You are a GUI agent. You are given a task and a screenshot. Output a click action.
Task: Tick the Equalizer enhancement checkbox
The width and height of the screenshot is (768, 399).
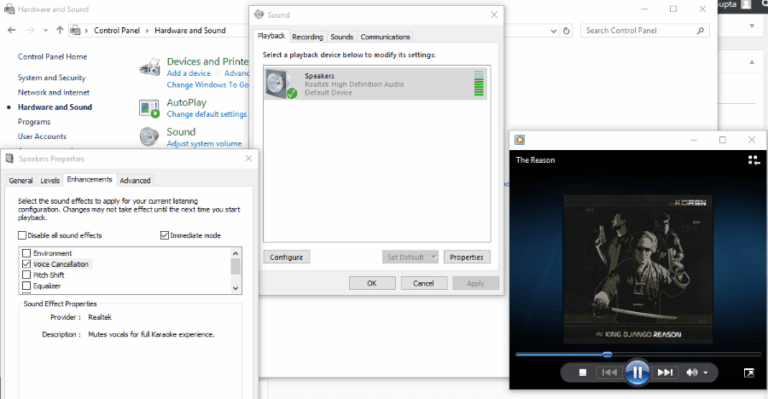coord(26,286)
